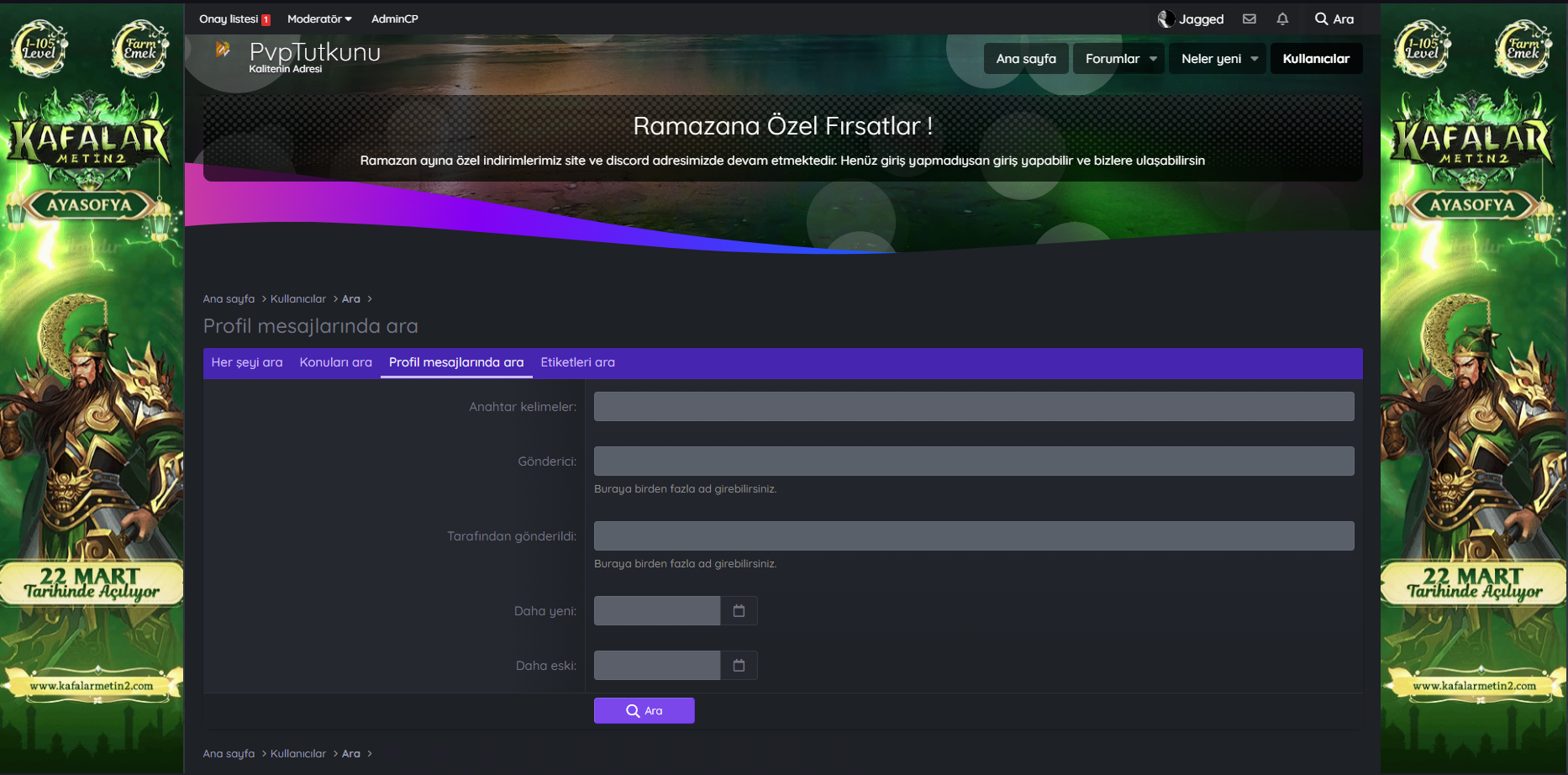The width and height of the screenshot is (1568, 775).
Task: Click Ana sayfa in top breadcrumb
Action: (x=229, y=299)
